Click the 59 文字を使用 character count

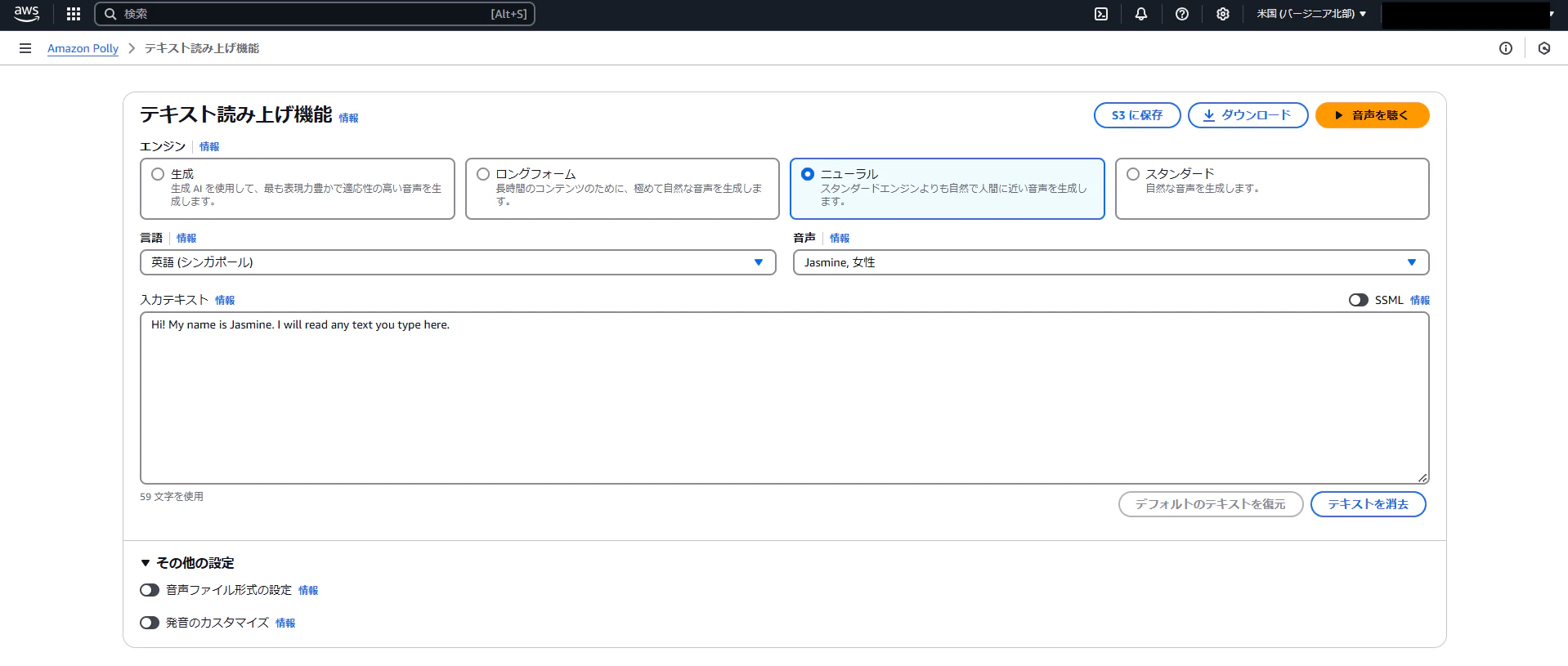[x=172, y=496]
